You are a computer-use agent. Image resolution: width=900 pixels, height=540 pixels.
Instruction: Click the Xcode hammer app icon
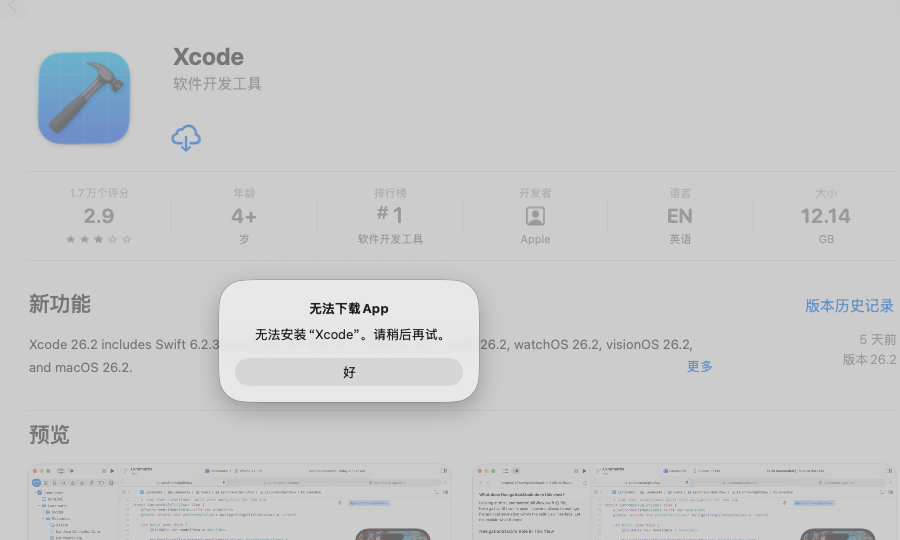click(84, 98)
